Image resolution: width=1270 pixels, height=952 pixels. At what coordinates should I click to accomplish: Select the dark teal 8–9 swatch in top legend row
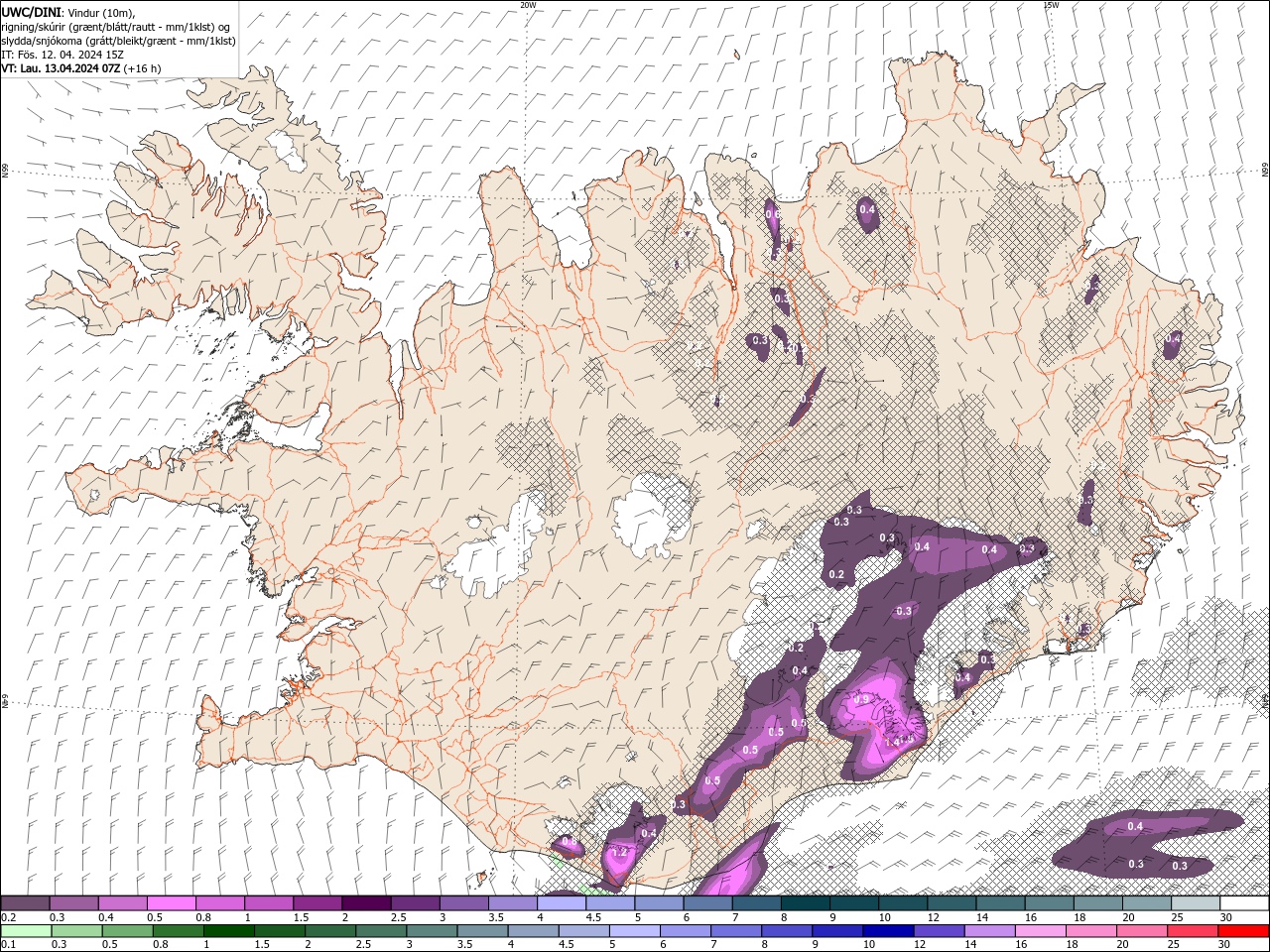(806, 902)
